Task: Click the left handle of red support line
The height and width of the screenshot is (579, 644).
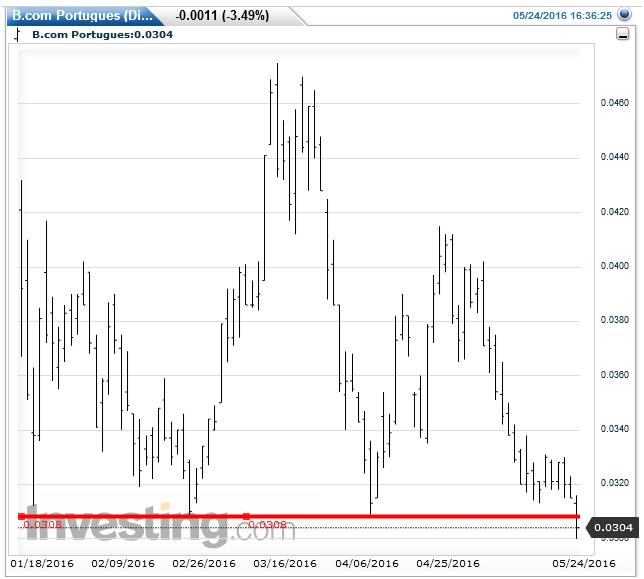Action: point(21,516)
